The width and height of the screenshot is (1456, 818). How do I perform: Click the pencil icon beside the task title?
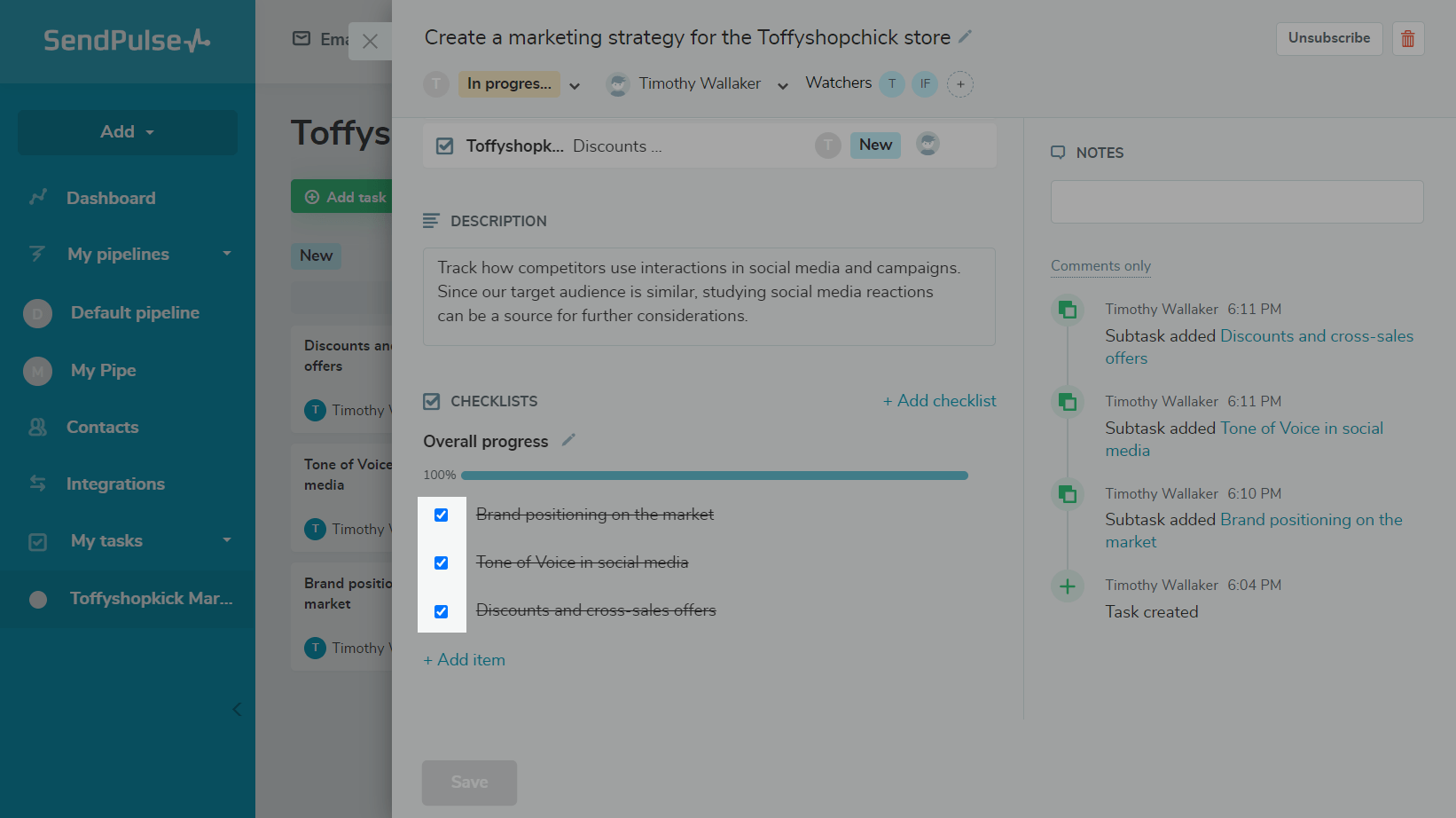(x=966, y=37)
